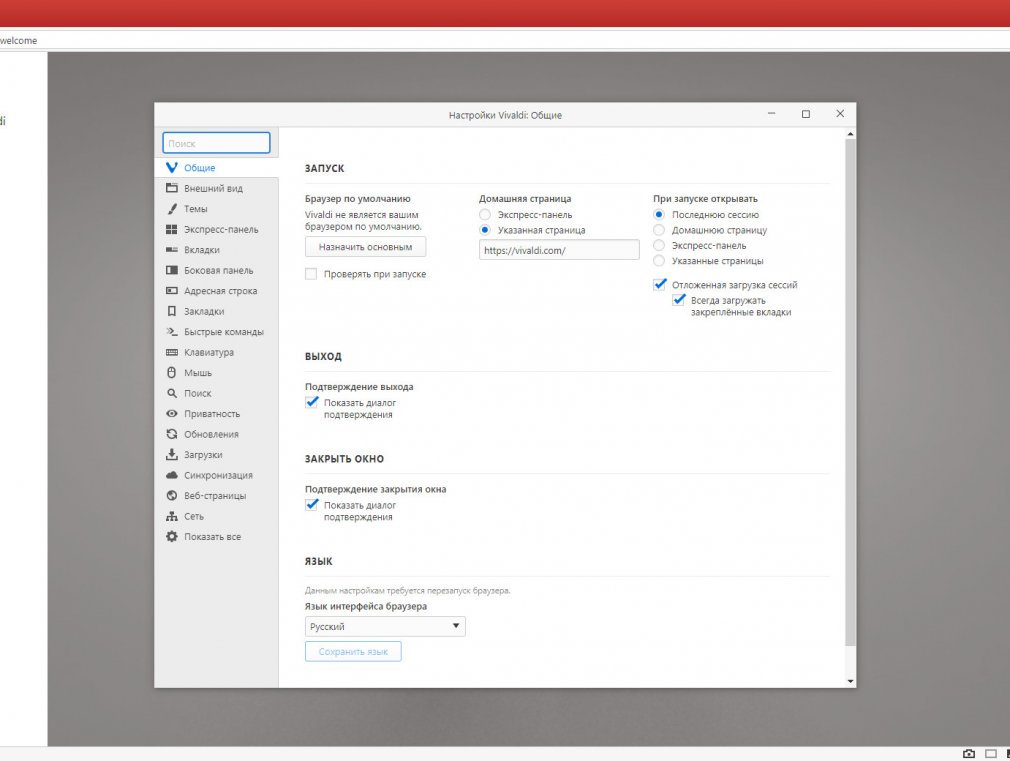
Task: Click the window icon next to the camera
Action: click(x=991, y=753)
